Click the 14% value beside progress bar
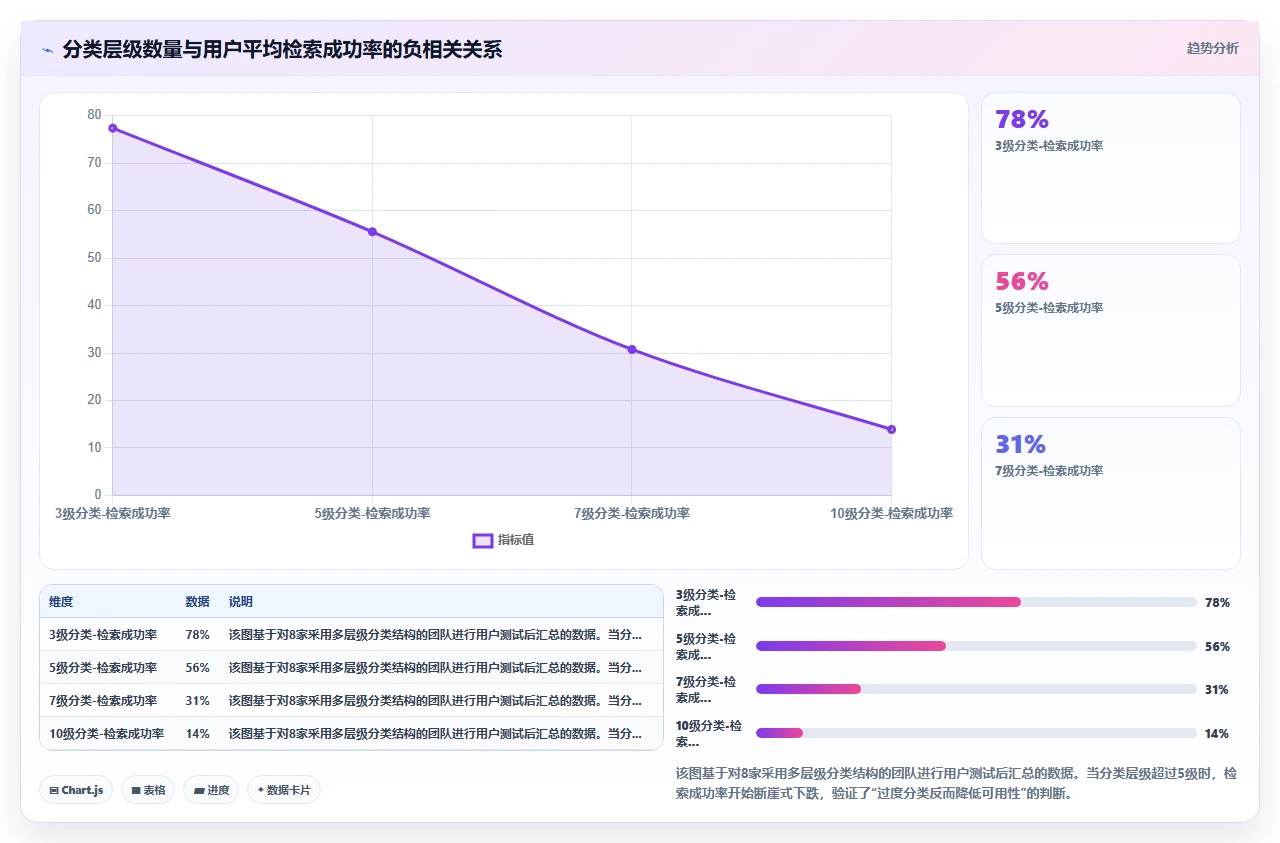 pyautogui.click(x=1217, y=733)
